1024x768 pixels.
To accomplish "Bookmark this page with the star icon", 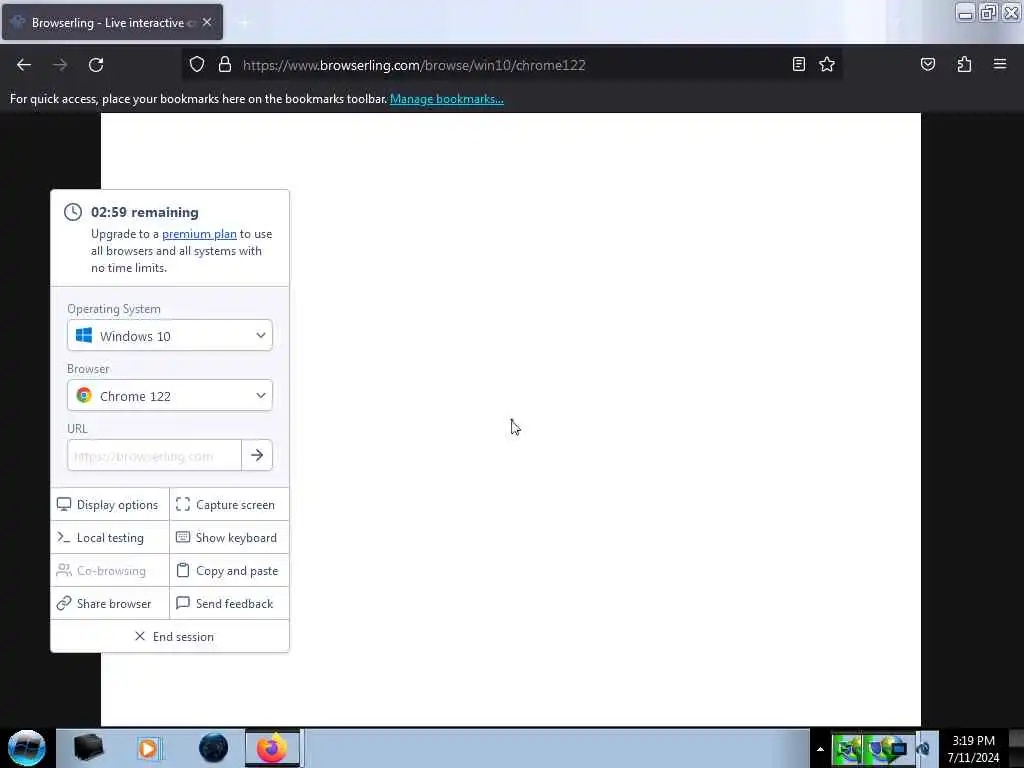I will pyautogui.click(x=827, y=64).
